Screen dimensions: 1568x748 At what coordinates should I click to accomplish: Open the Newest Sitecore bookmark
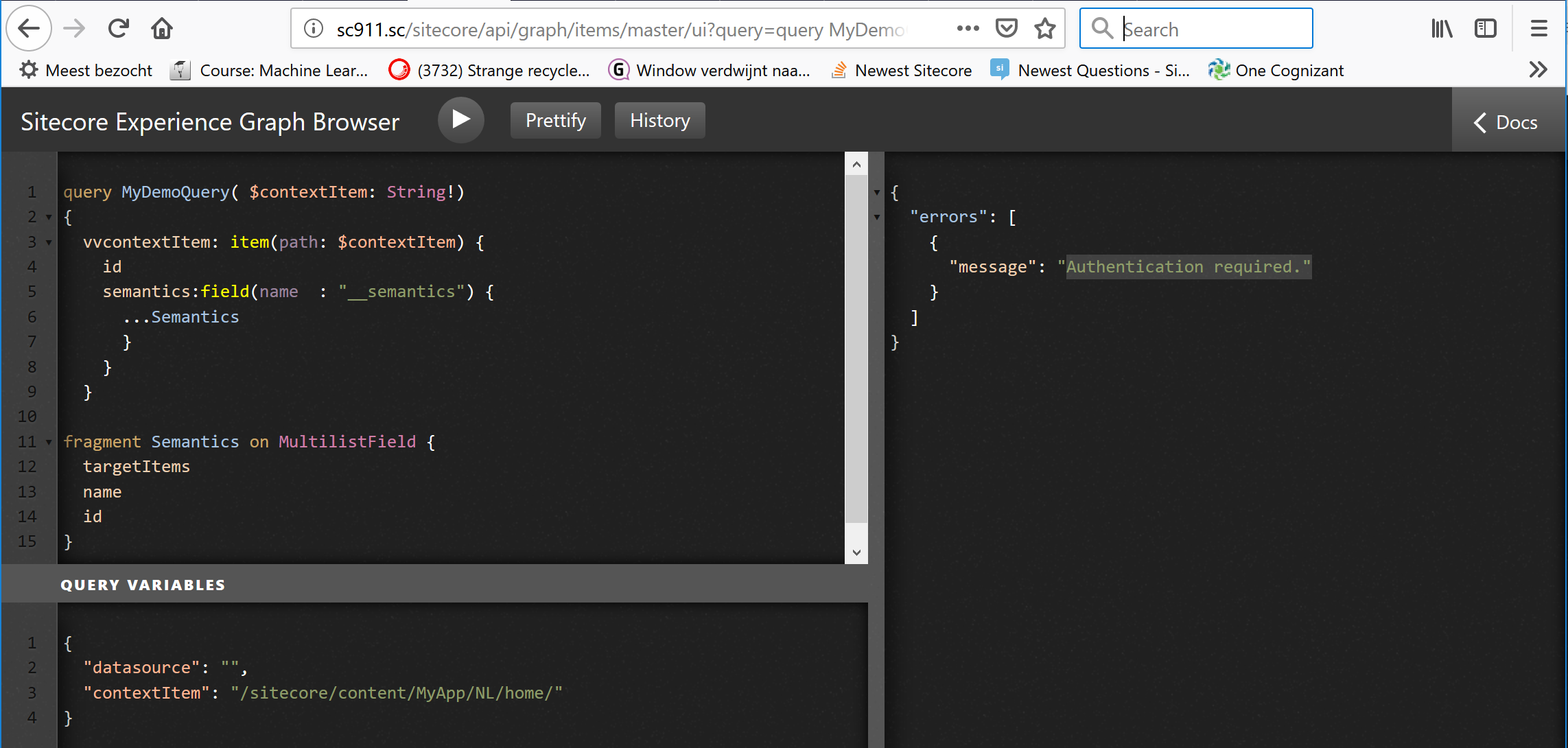tap(901, 70)
